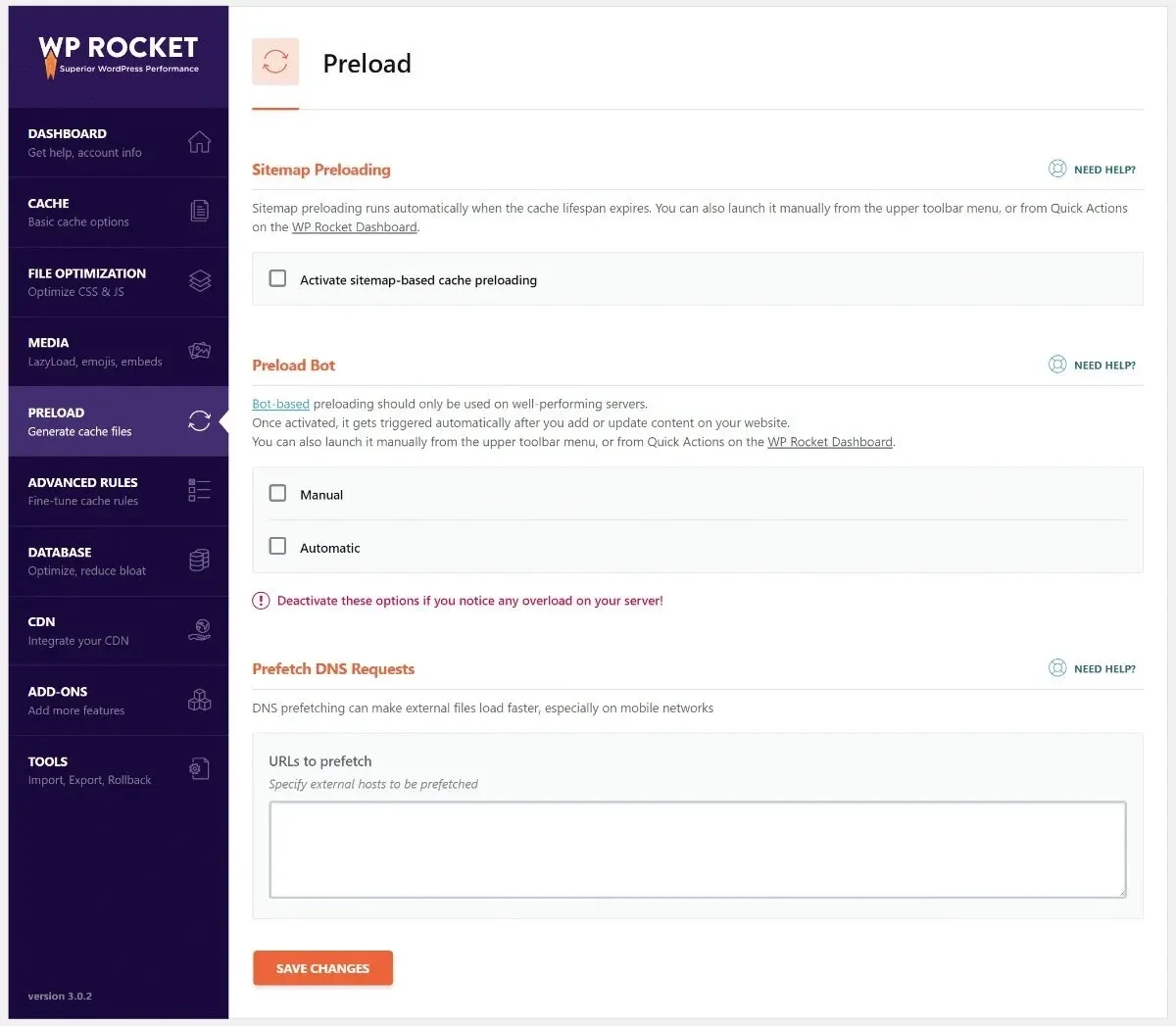Open Dashboard via house icon
This screenshot has width=1176, height=1026.
tap(199, 142)
